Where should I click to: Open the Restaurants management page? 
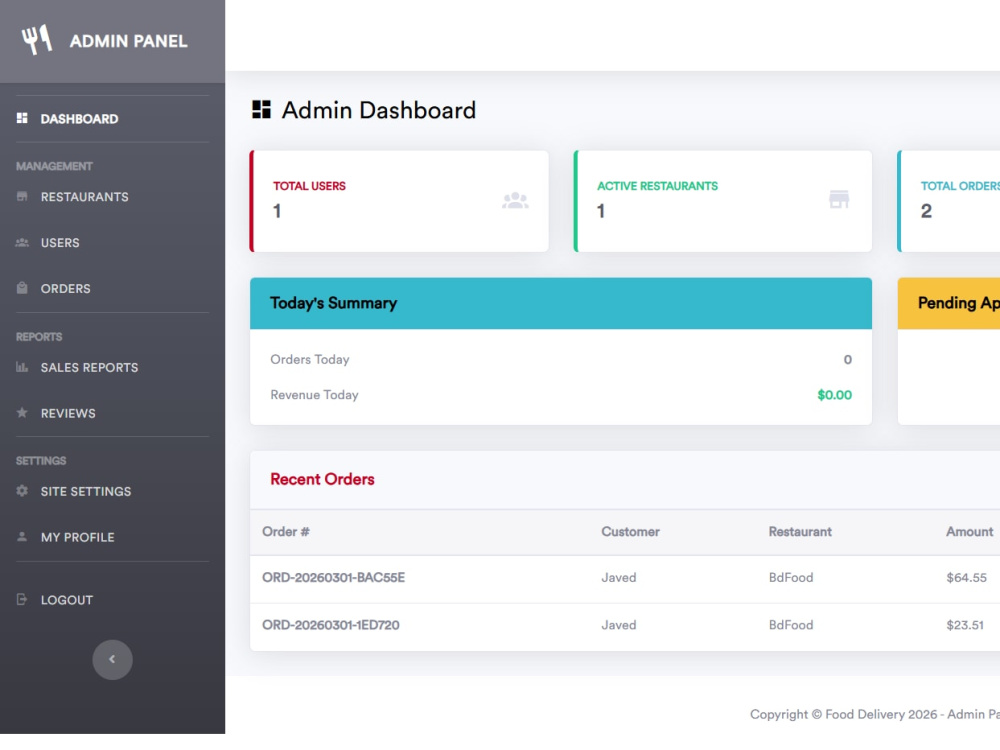click(112, 197)
